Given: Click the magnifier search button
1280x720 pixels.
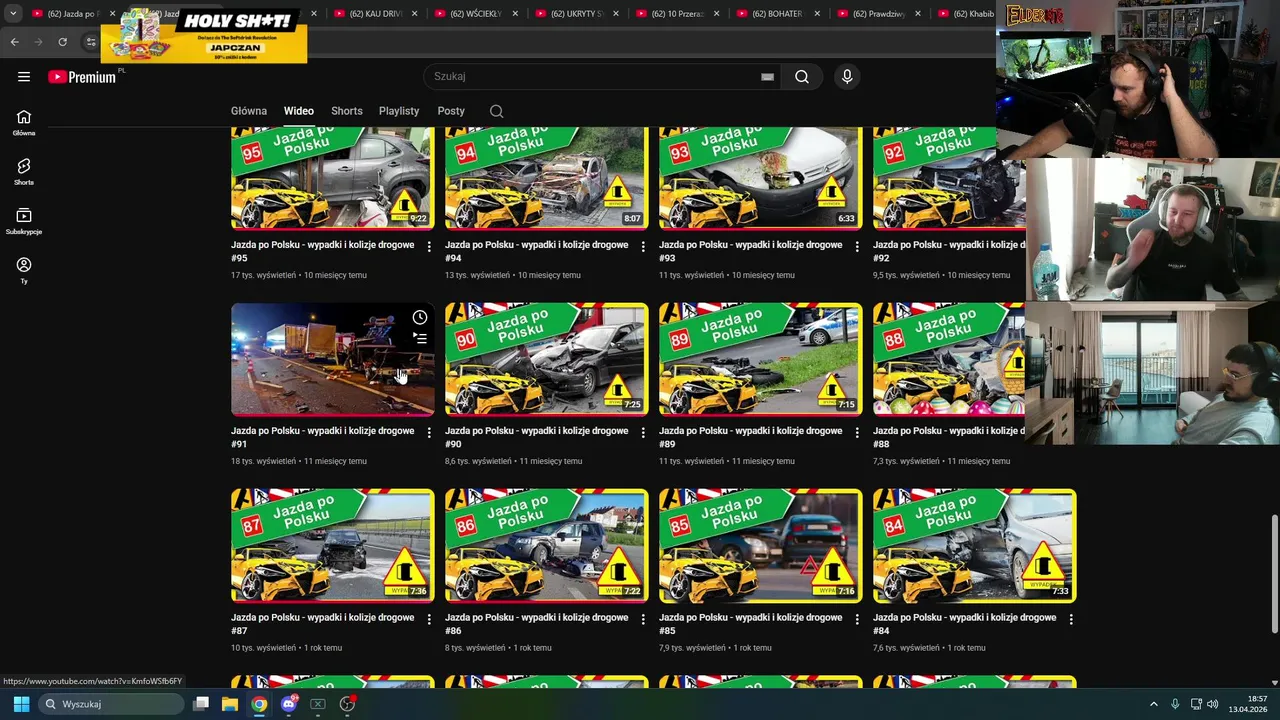Looking at the screenshot, I should 802,77.
